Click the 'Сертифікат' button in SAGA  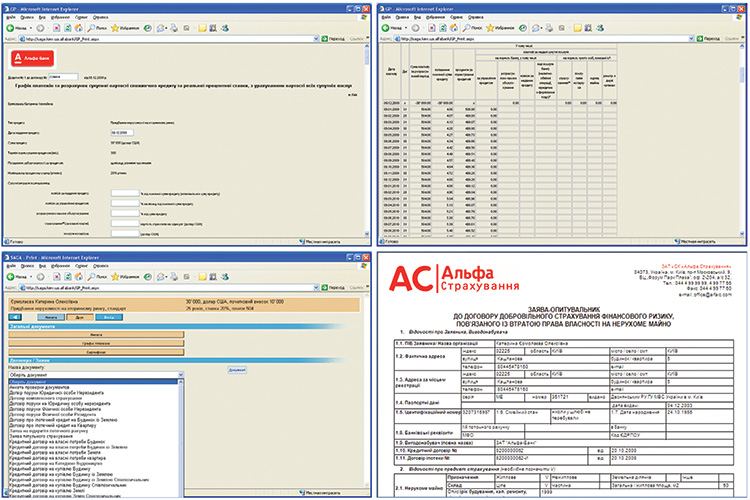(96, 352)
